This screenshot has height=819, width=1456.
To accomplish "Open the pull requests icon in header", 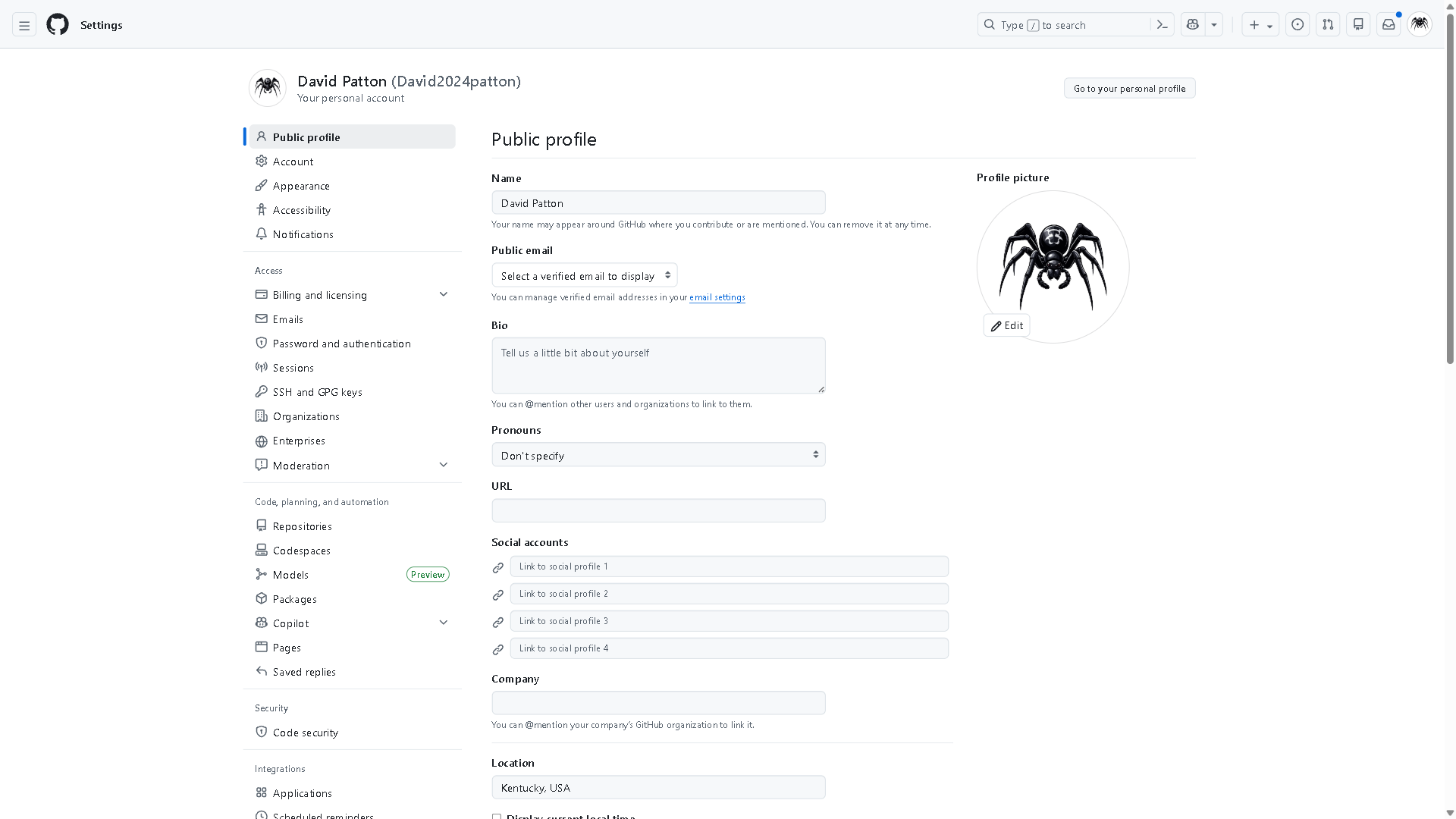I will point(1328,25).
